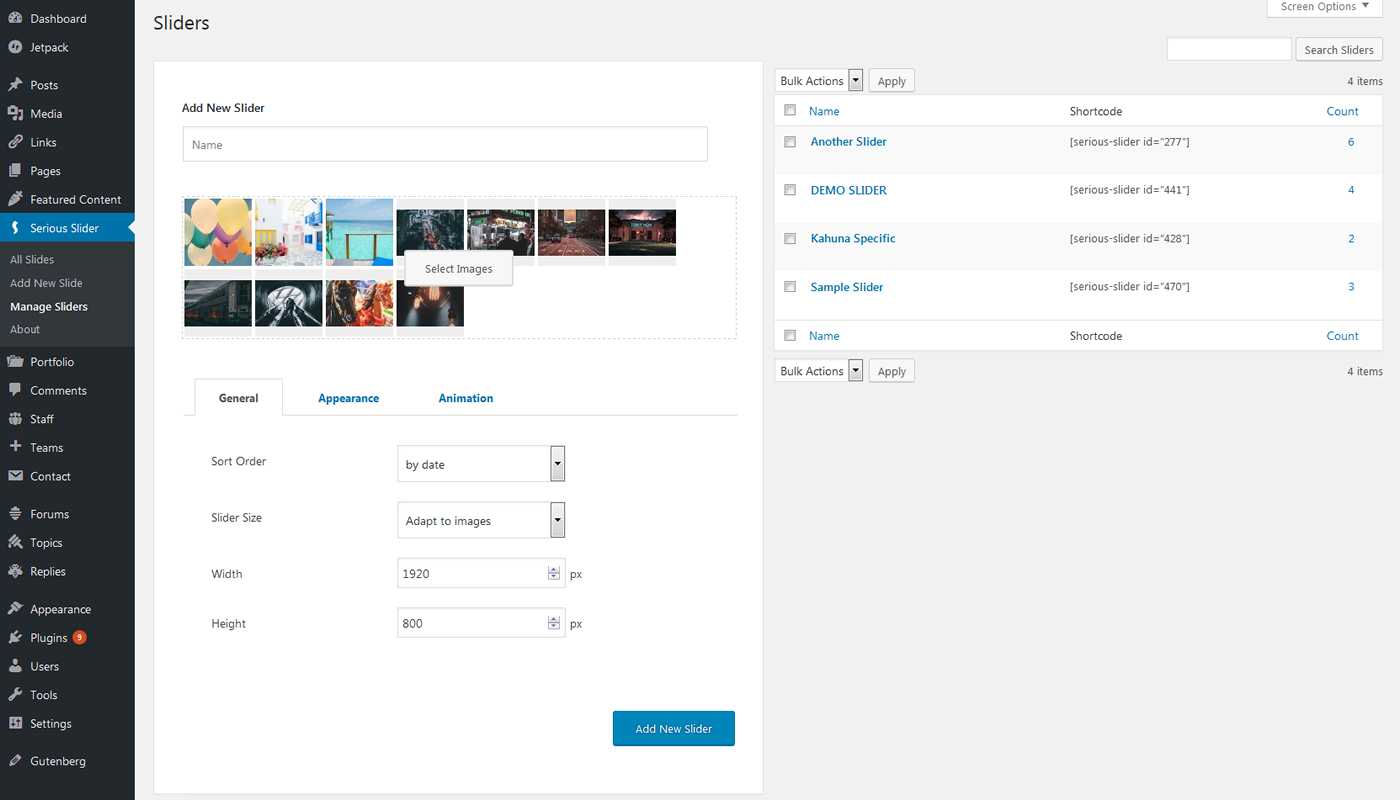1400x800 pixels.
Task: Click the Replies icon in sidebar
Action: pos(15,571)
